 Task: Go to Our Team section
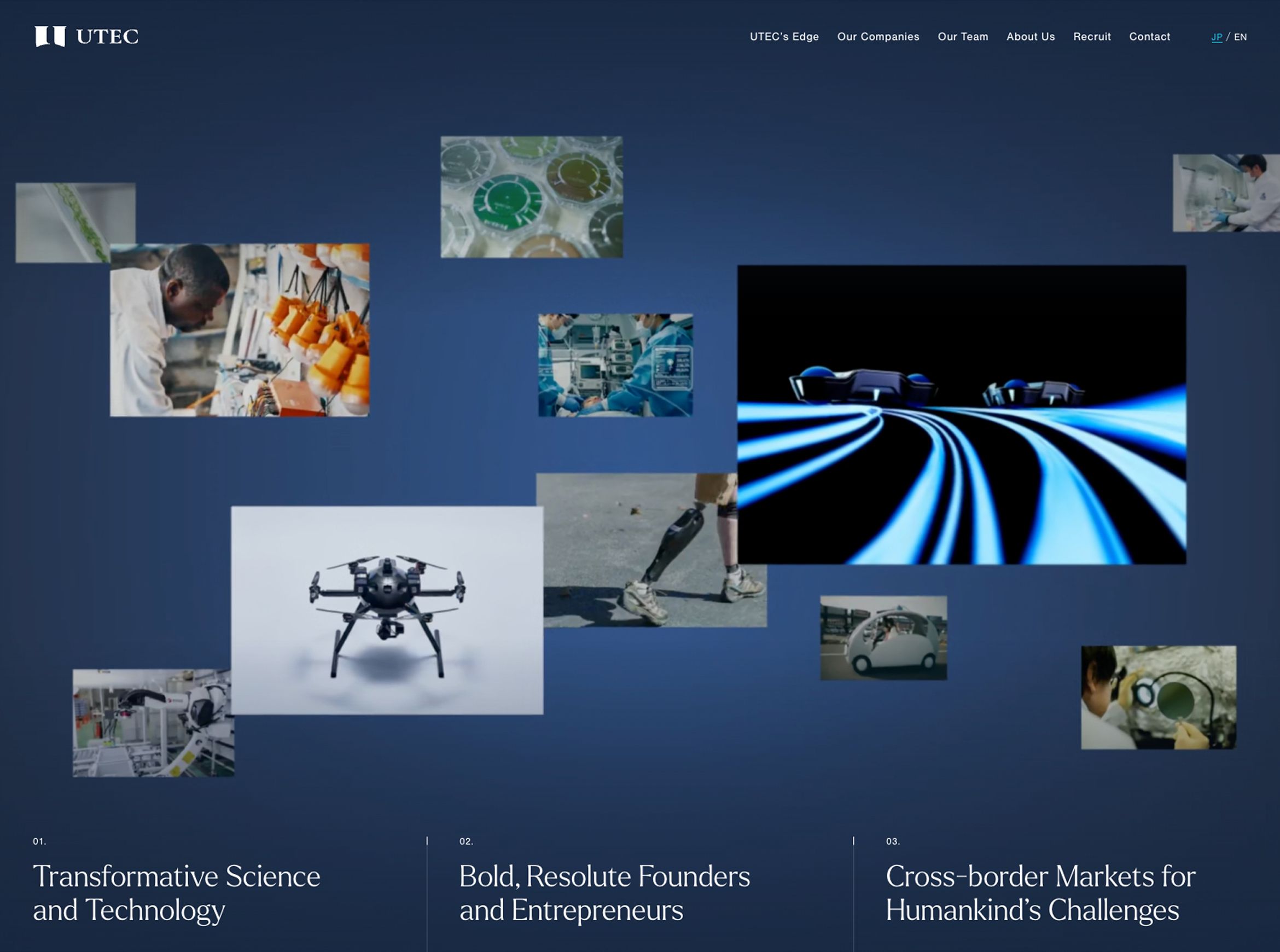pos(963,37)
